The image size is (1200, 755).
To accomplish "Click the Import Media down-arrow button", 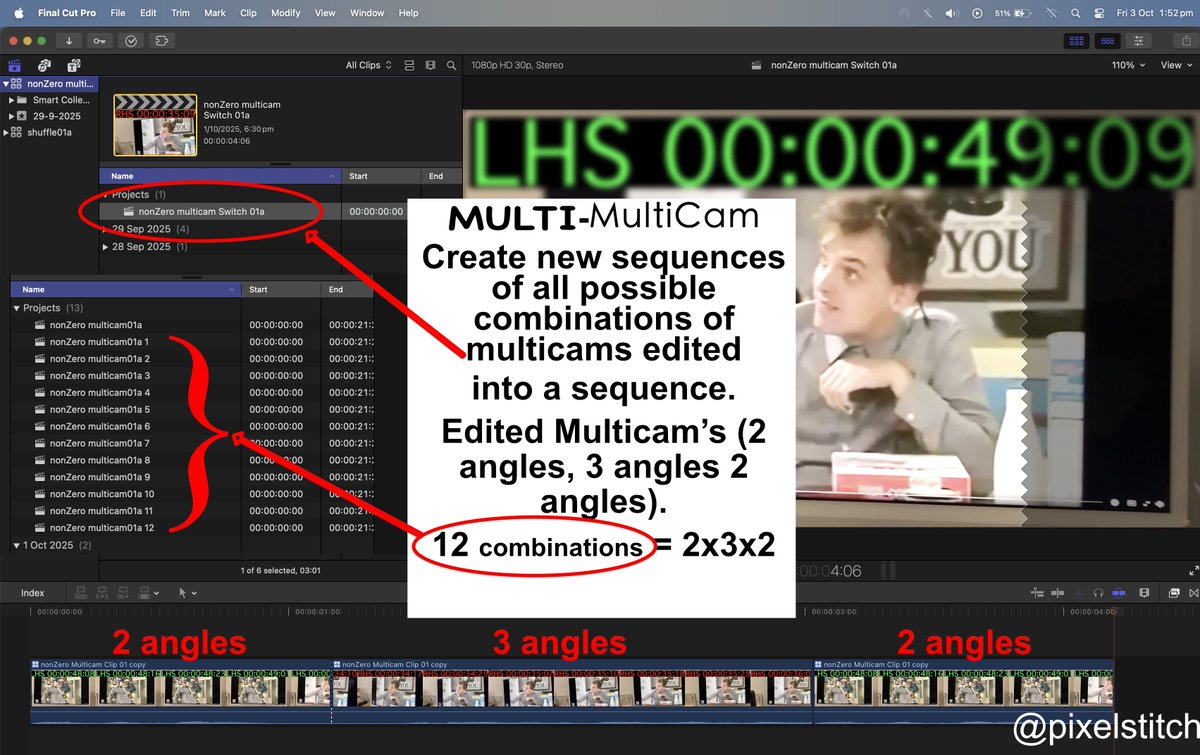I will pyautogui.click(x=70, y=40).
